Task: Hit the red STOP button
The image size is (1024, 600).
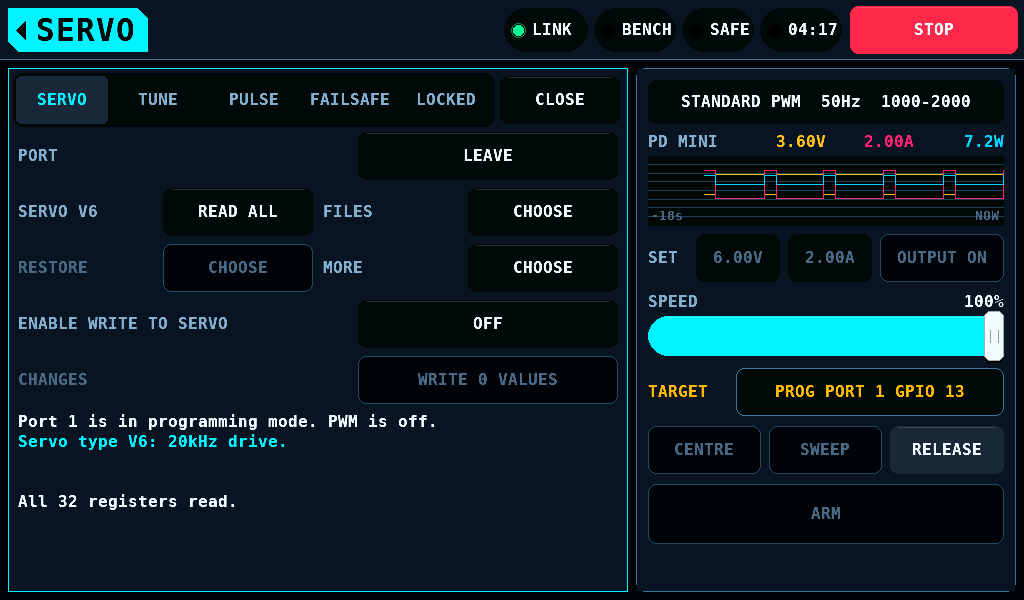Action: (933, 30)
